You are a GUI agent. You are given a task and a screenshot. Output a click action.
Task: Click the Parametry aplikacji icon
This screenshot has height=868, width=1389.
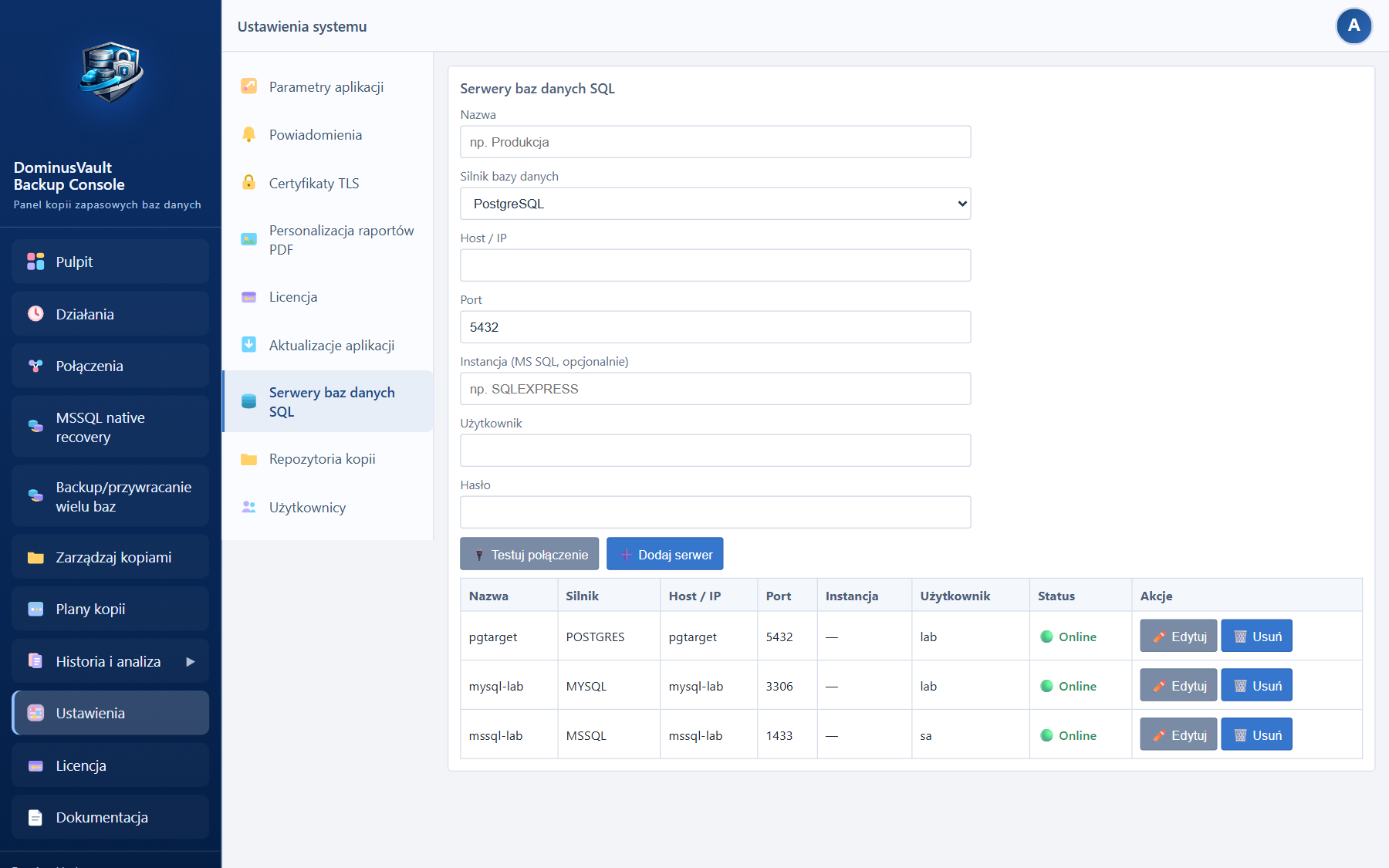[248, 86]
